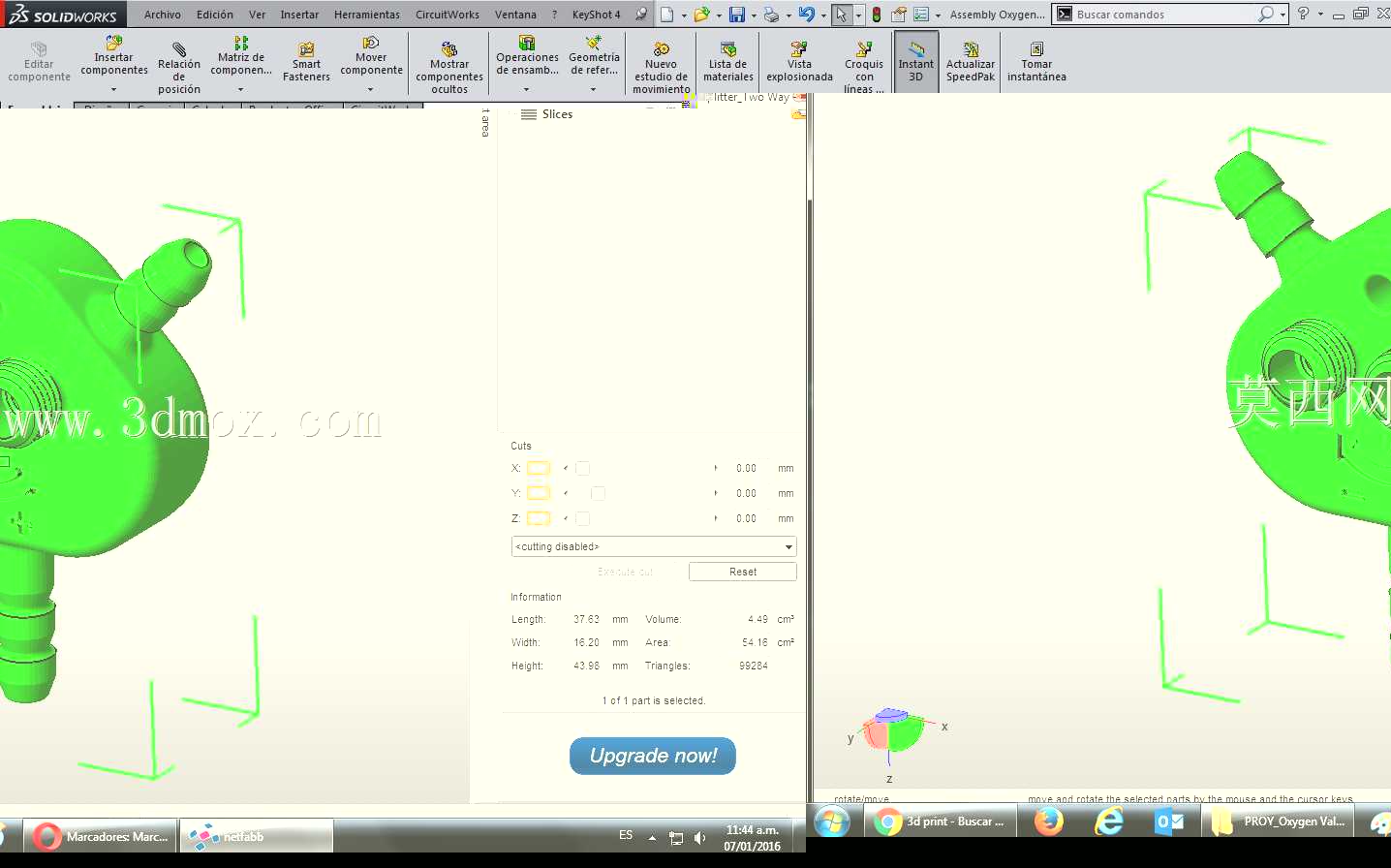The image size is (1391, 868).
Task: Click the SolidWorks Help question mark icon
Action: click(1304, 14)
